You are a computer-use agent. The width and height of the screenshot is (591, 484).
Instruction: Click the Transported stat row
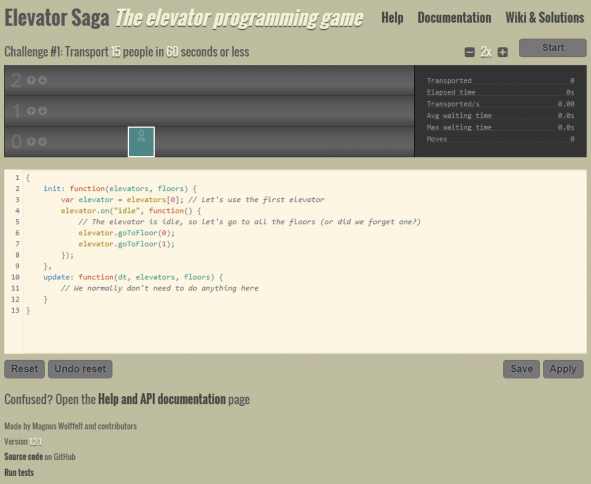coord(501,80)
